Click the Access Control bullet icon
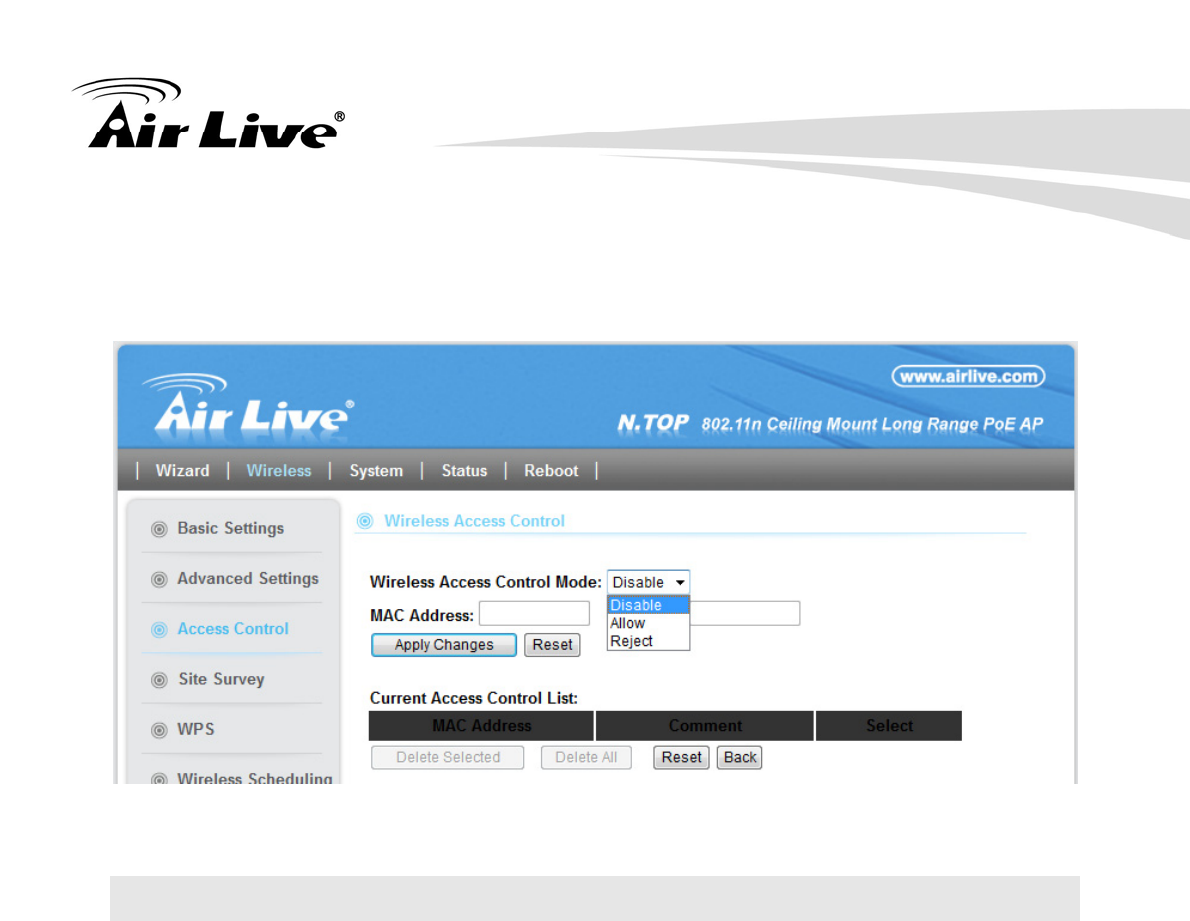Viewport: 1190px width, 921px height. [159, 630]
